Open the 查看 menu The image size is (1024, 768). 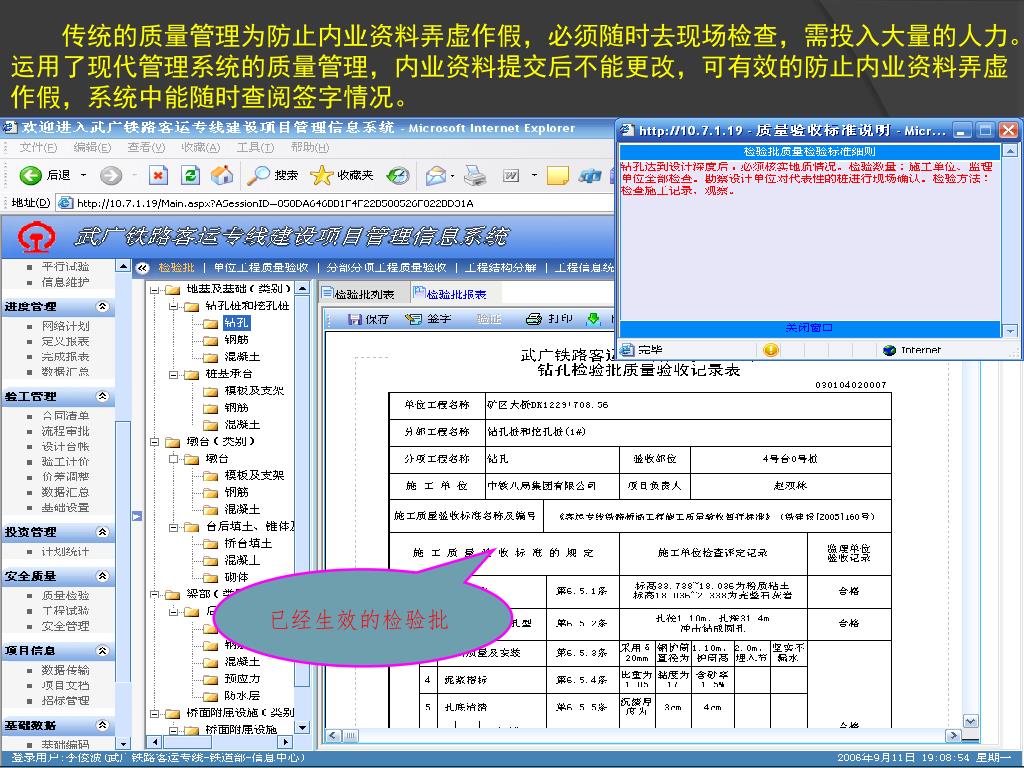point(146,148)
